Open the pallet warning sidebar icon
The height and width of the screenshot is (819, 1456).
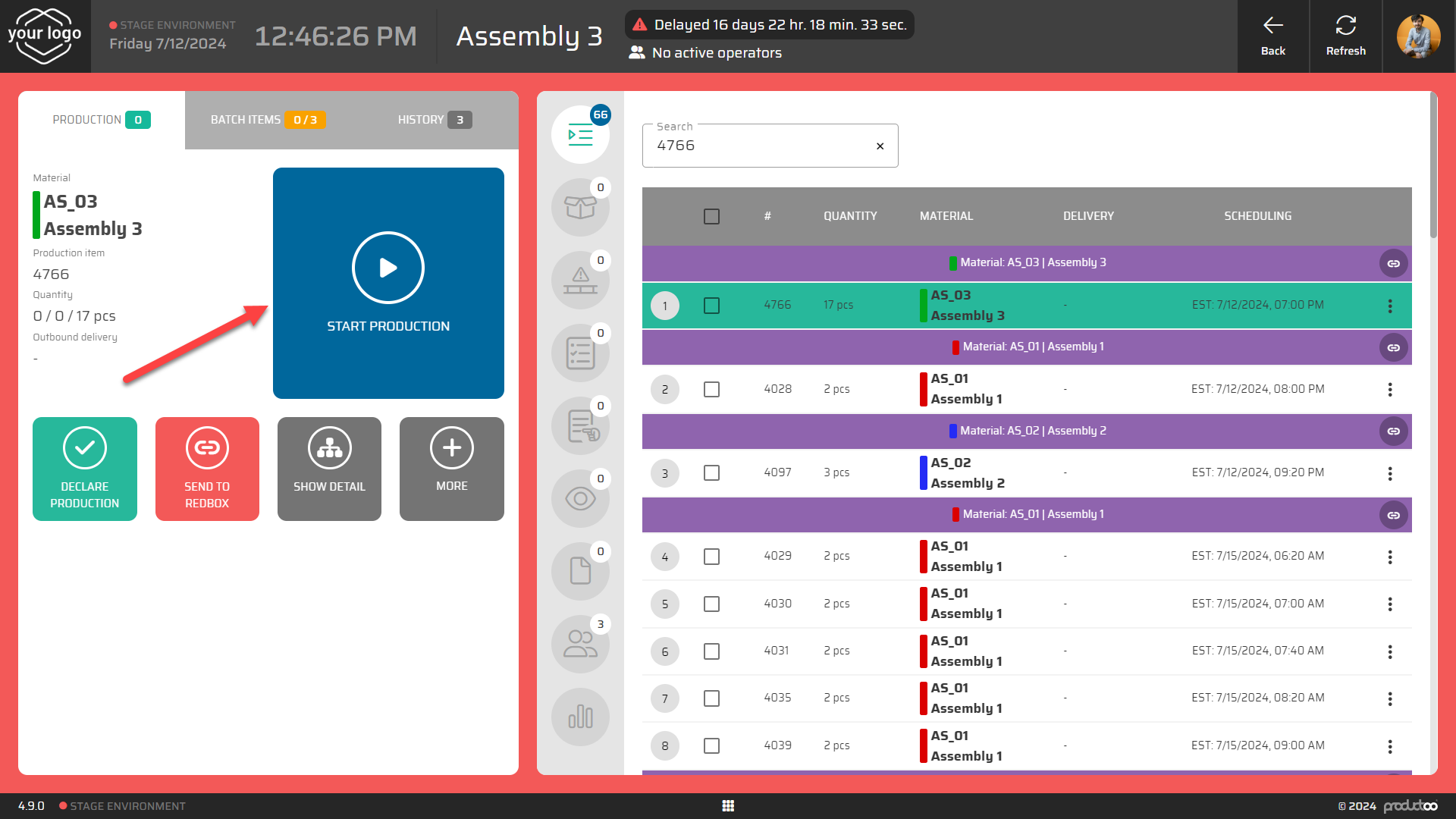(x=580, y=280)
